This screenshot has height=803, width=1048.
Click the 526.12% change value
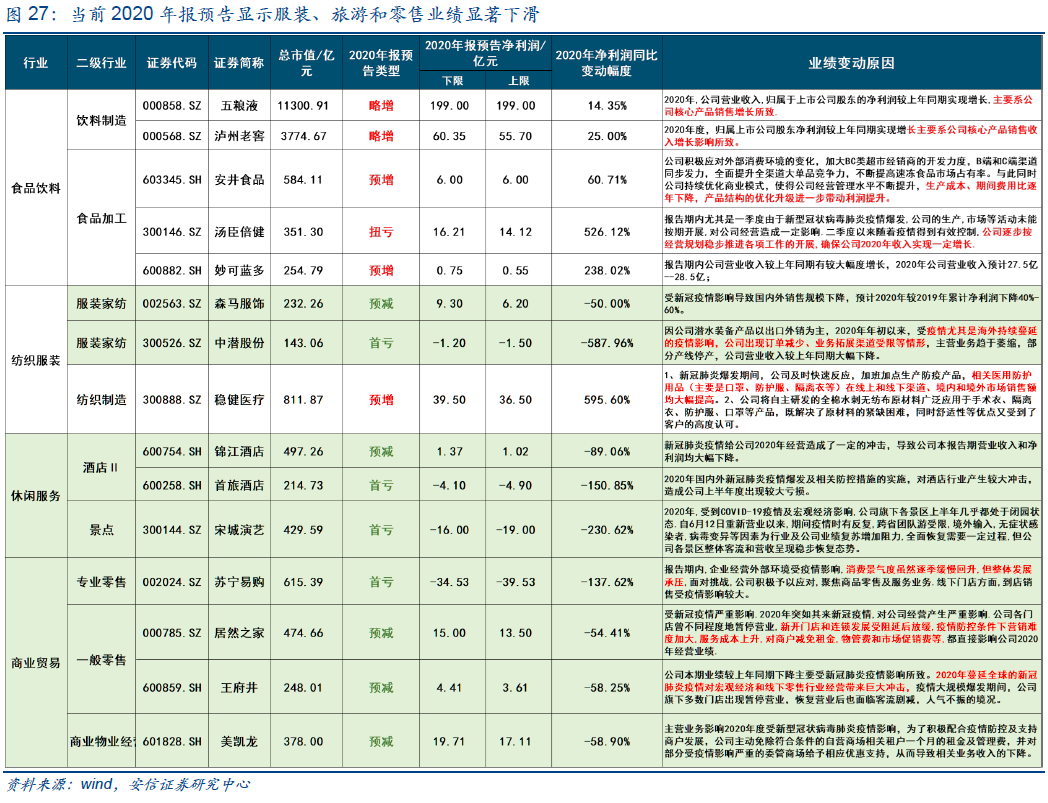tap(607, 232)
